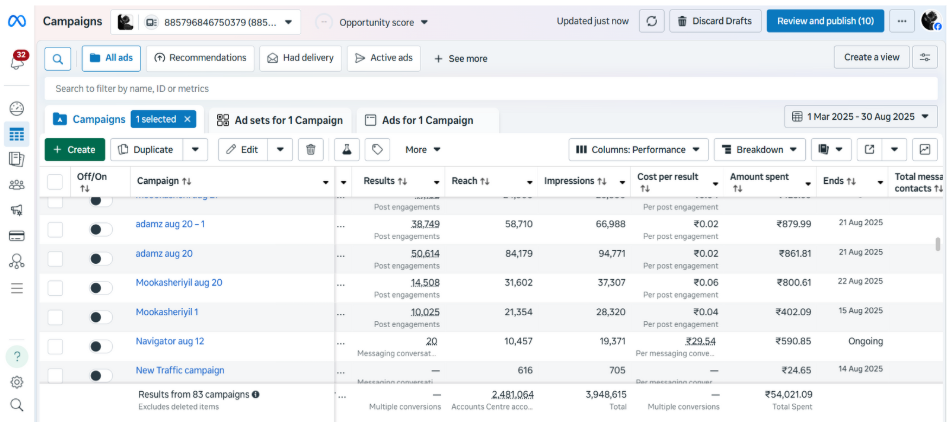Switch to Ad sets for 1 Campaign tab

pos(280,120)
